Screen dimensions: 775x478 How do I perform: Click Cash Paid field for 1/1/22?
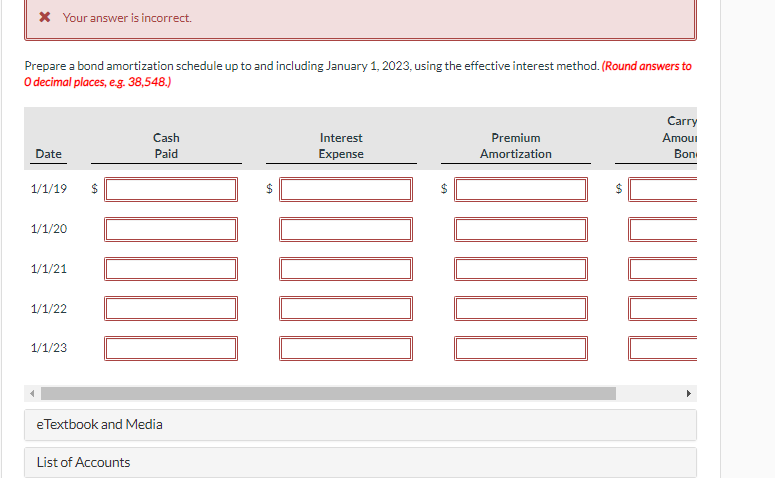coord(171,308)
